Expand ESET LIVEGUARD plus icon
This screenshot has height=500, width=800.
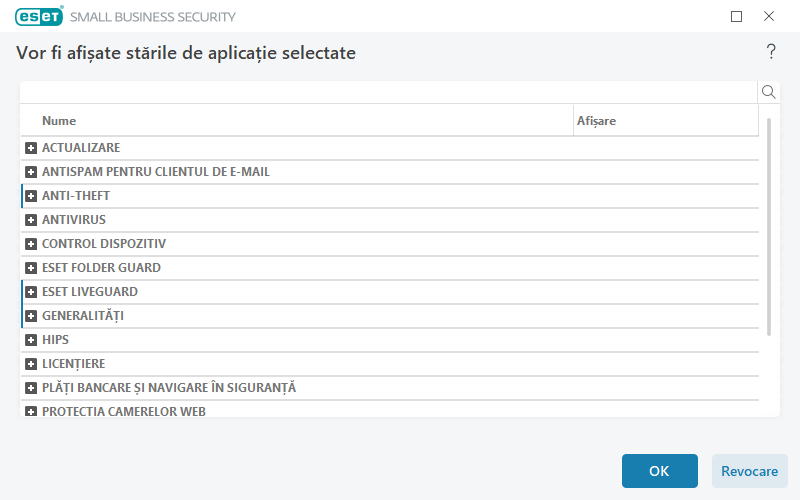click(x=31, y=292)
